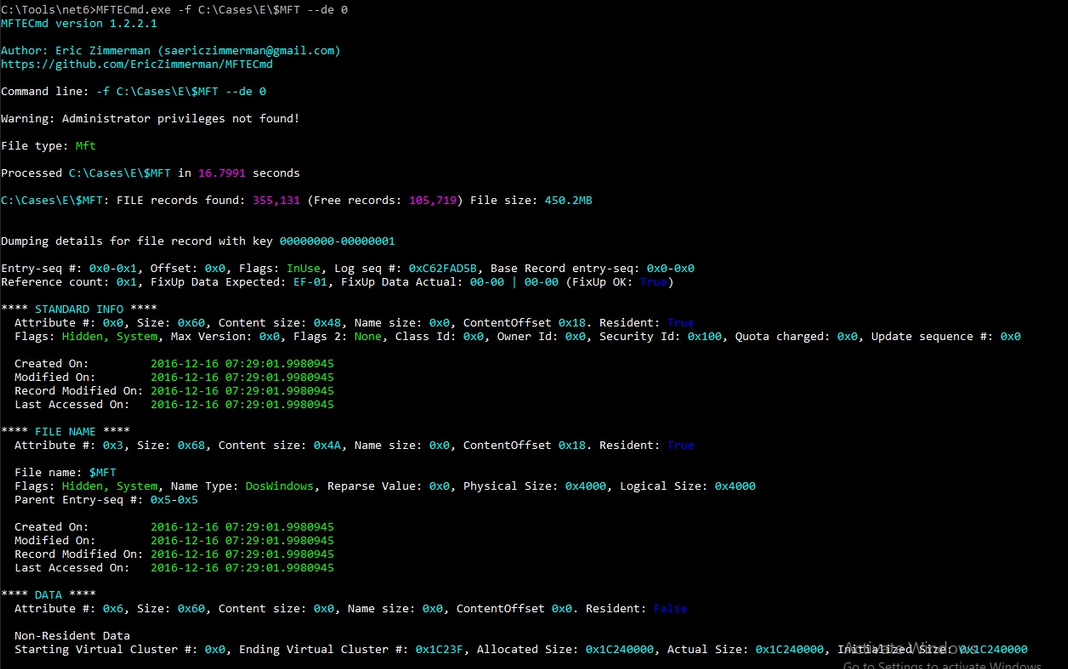Click the Log seq # value 0xC62FAD5B

443,268
